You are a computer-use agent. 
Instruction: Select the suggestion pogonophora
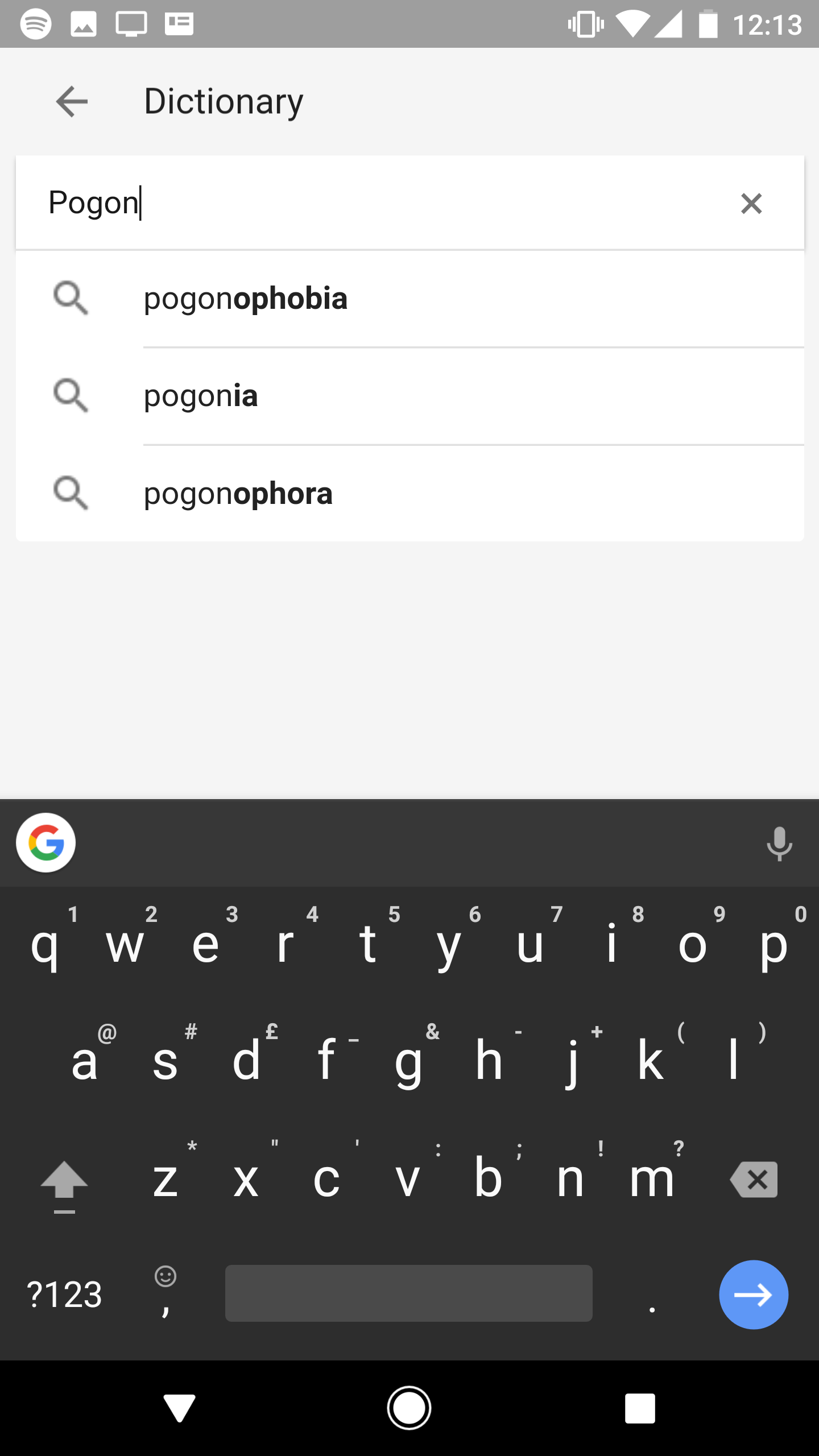coord(238,494)
